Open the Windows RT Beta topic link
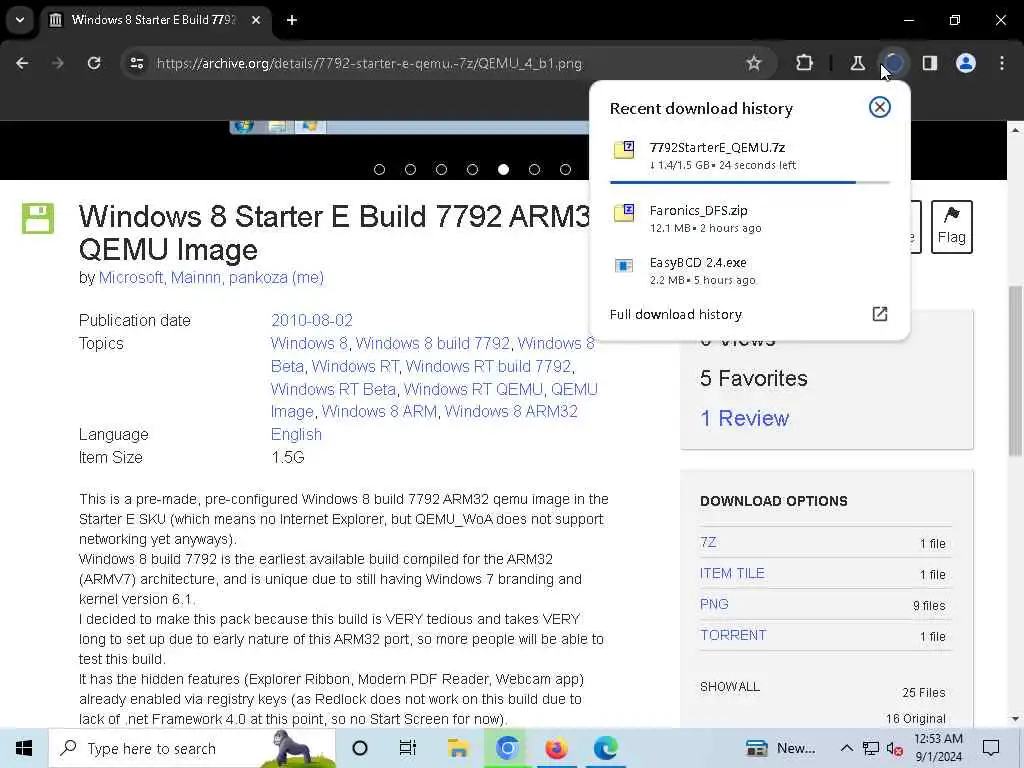Viewport: 1024px width, 768px height. tap(333, 389)
